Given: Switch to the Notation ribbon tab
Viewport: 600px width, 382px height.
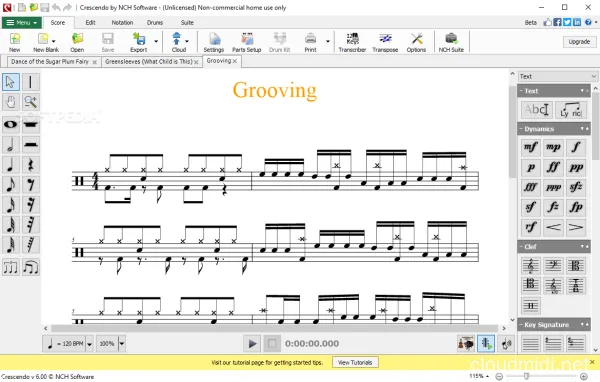Looking at the screenshot, I should (122, 23).
